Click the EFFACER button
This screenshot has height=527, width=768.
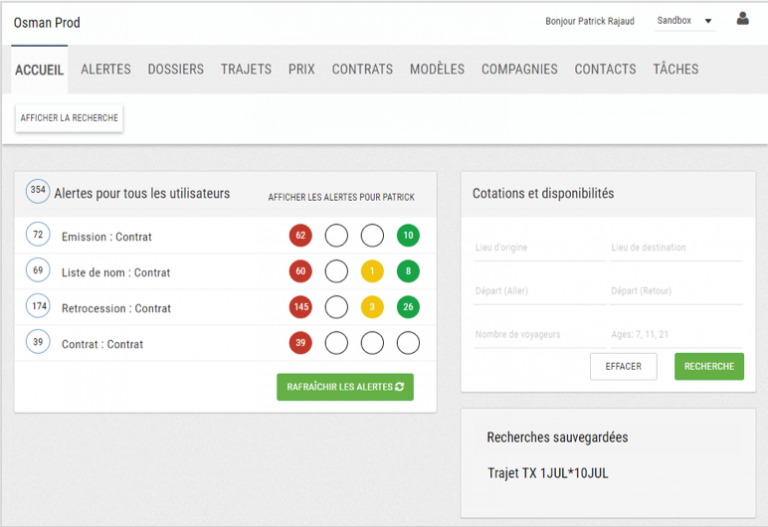click(623, 366)
